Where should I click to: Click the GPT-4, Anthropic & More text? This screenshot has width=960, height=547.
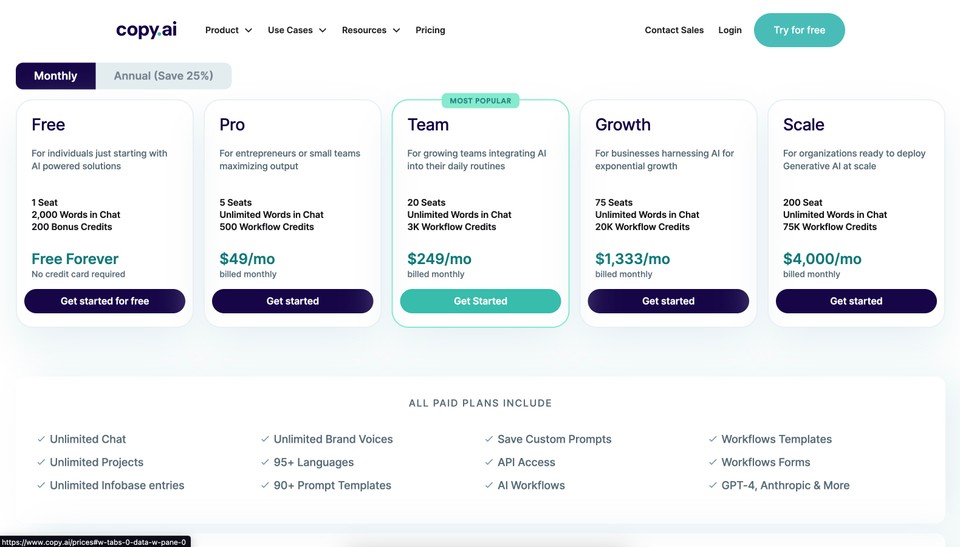click(786, 485)
